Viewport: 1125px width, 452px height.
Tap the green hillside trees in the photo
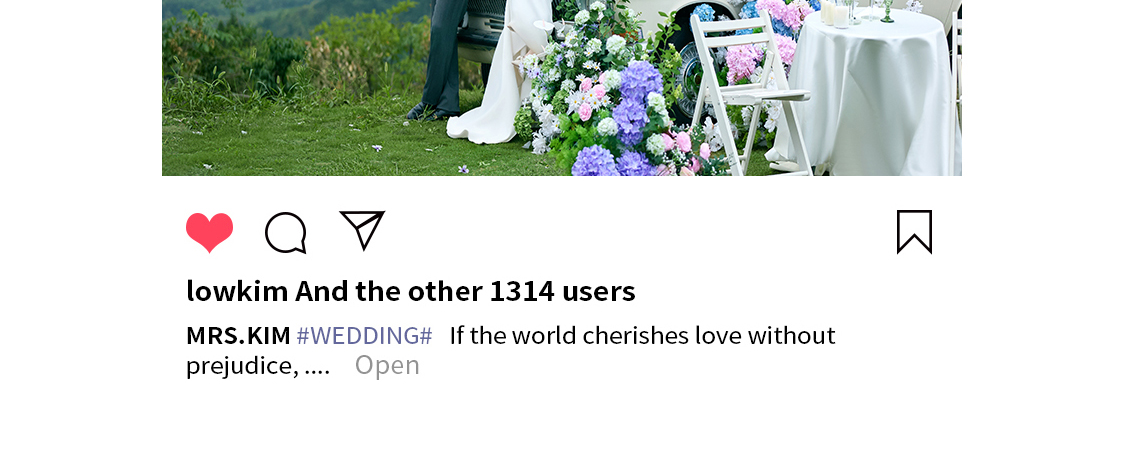[287, 43]
